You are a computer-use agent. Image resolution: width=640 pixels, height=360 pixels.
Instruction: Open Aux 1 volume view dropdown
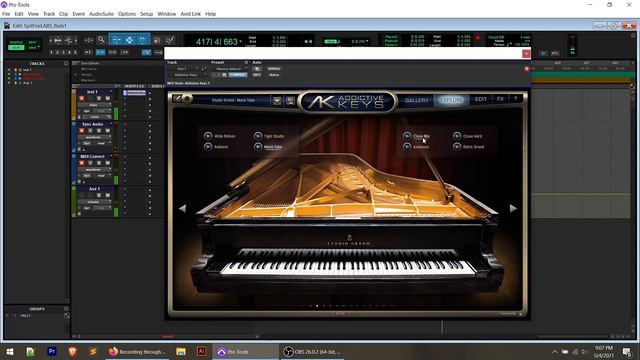(x=95, y=202)
